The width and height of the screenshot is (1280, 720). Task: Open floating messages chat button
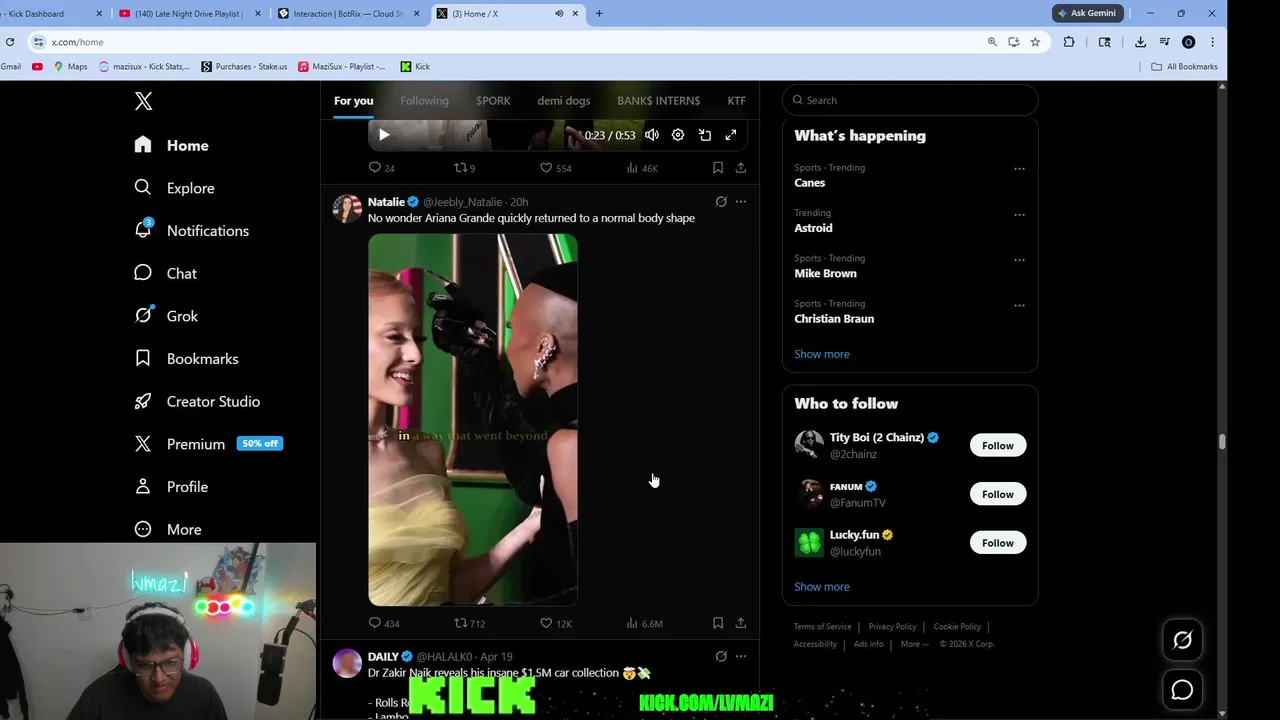(1182, 690)
